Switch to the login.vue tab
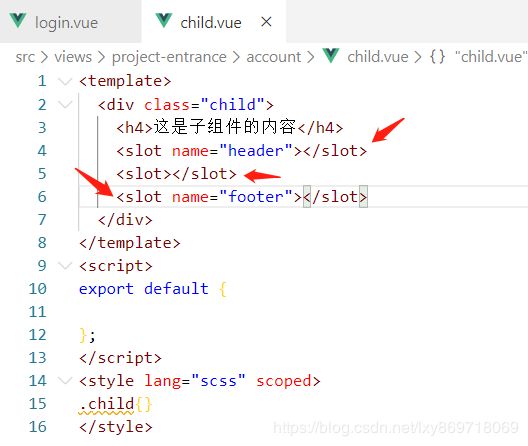Image resolution: width=528 pixels, height=446 pixels. pos(70,22)
